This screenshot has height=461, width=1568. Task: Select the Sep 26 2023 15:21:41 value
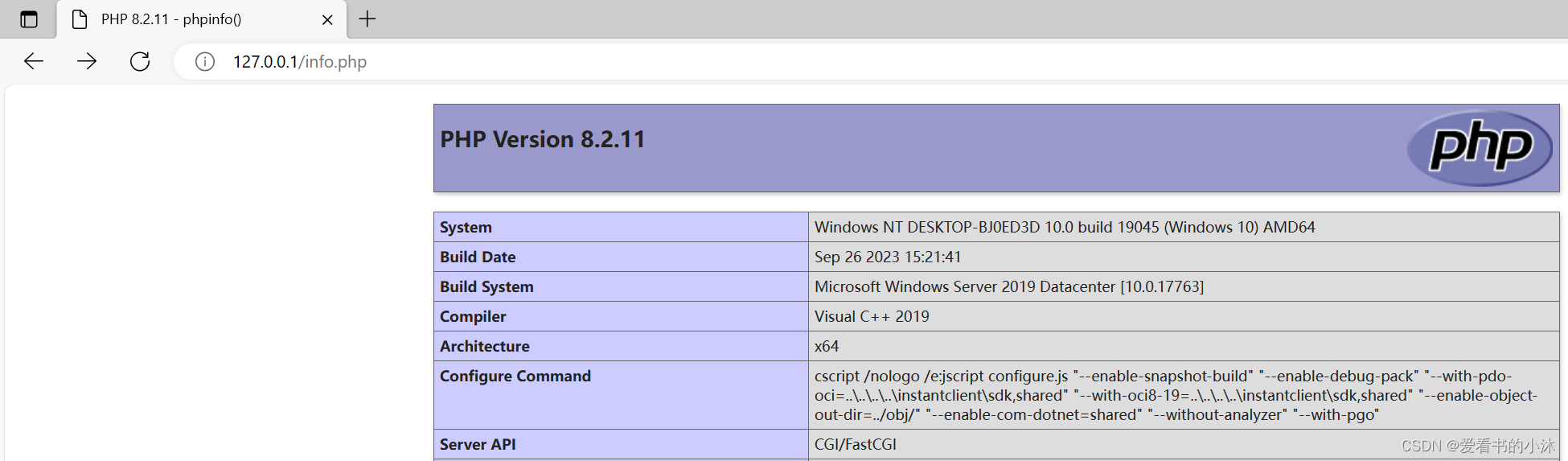888,257
